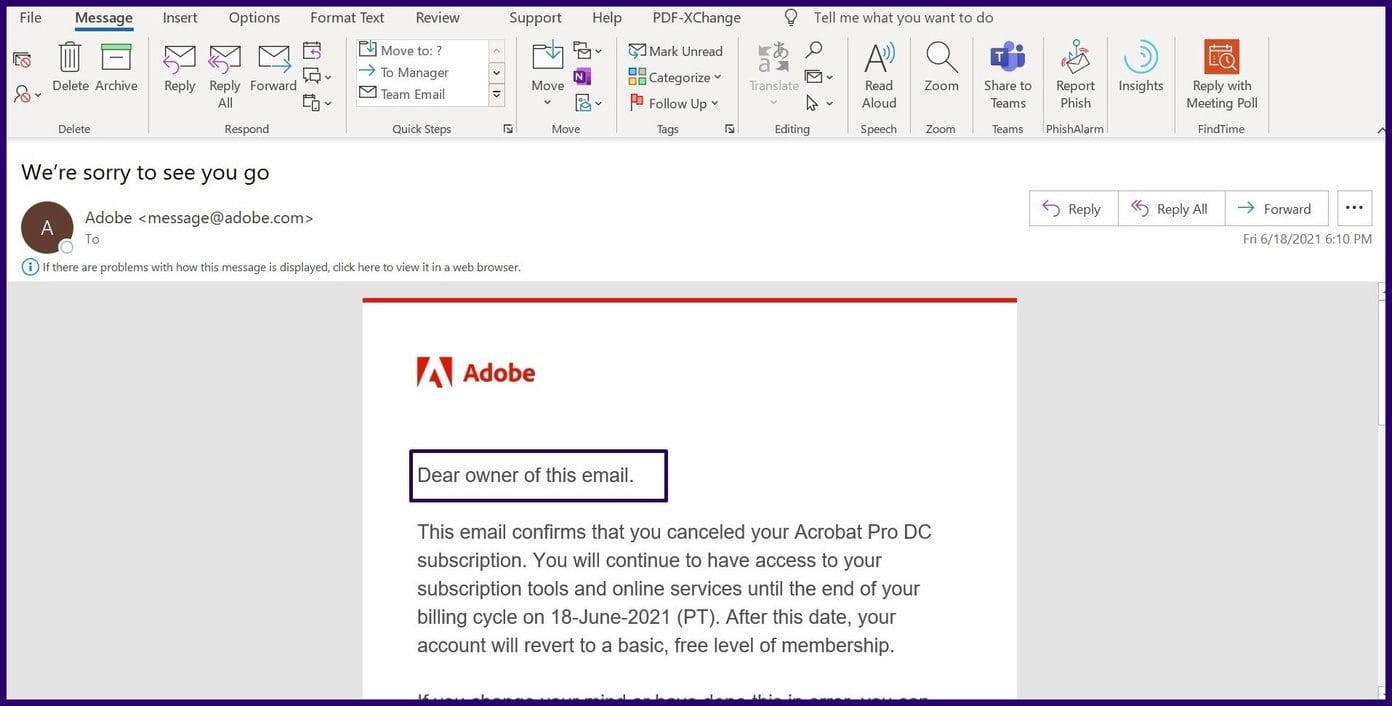Screen dimensions: 1392x706
Task: Click the subject 'We're sorry to see you go'
Action: tap(145, 172)
